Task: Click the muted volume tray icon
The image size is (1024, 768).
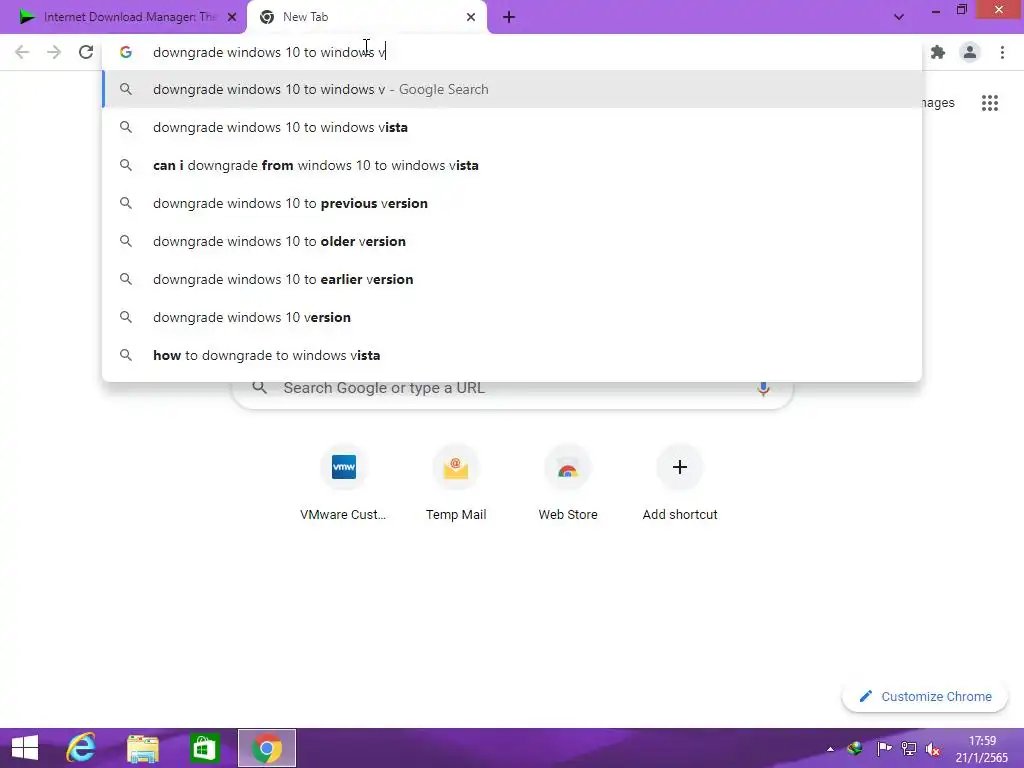Action: [x=933, y=749]
